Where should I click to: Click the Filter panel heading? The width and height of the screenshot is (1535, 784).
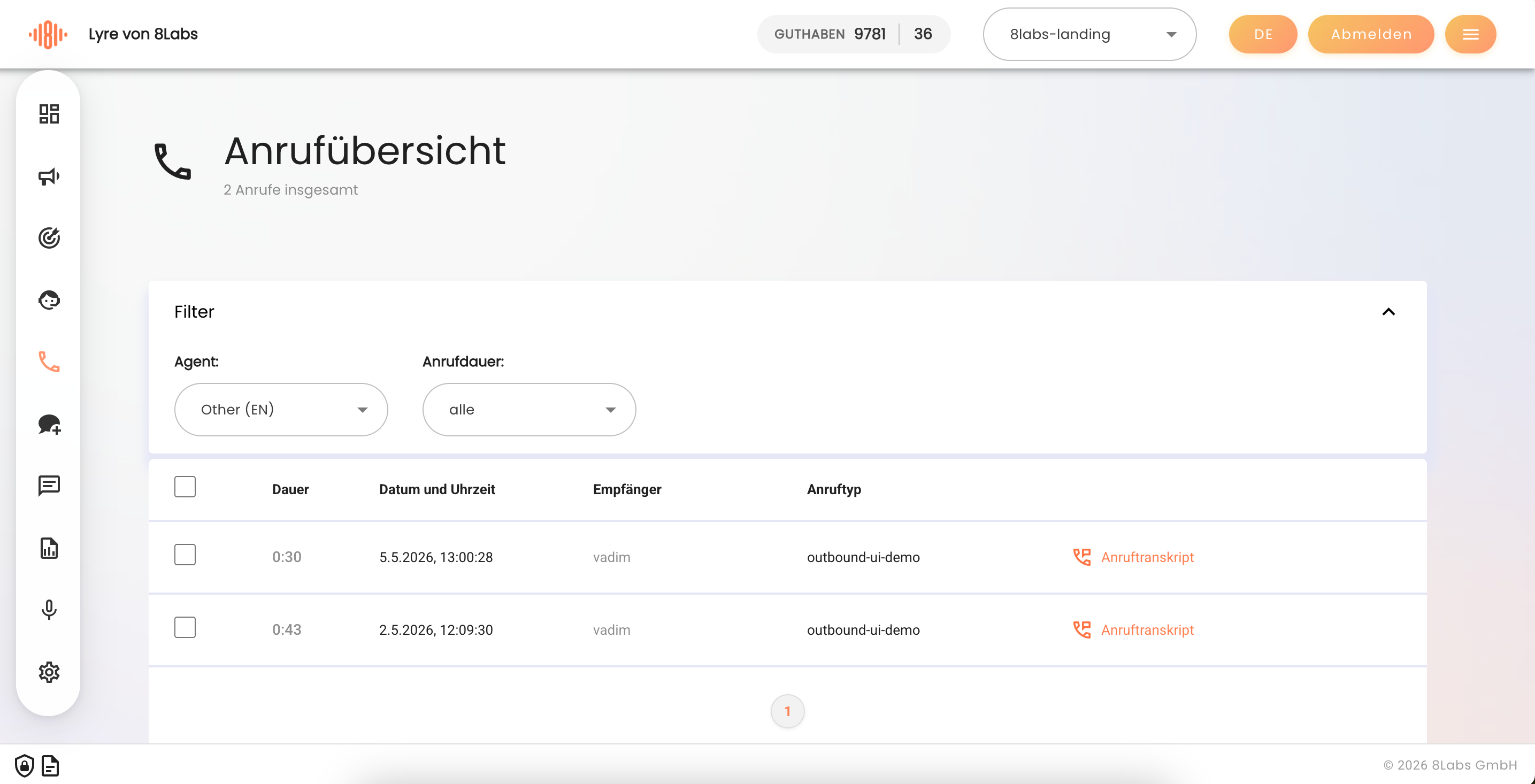194,312
